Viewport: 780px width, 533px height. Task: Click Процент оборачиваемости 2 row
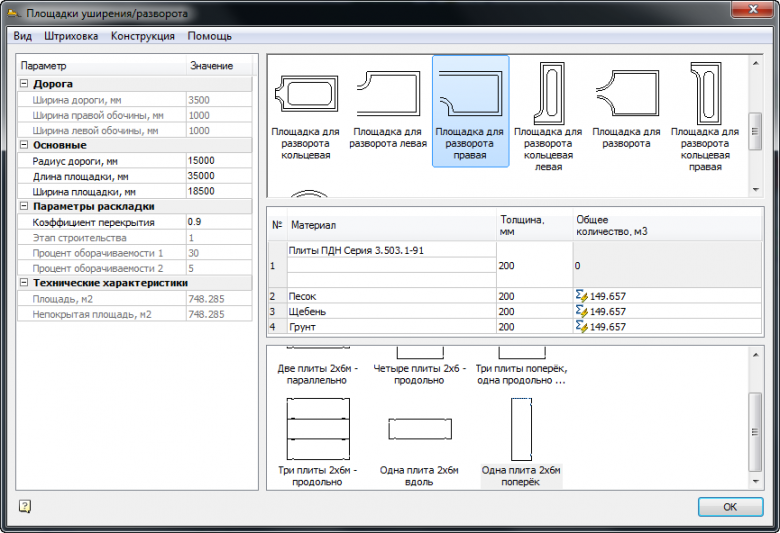pyautogui.click(x=135, y=268)
